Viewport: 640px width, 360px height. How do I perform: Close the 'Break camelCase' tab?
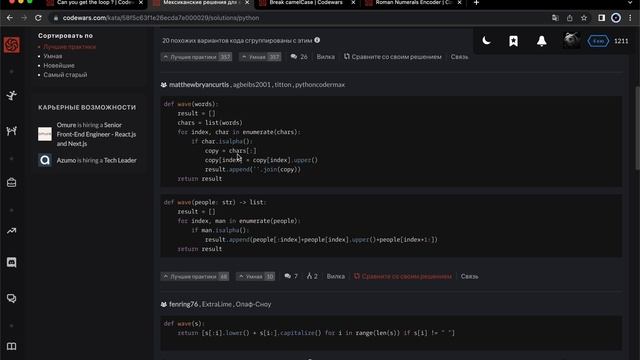(x=353, y=3)
